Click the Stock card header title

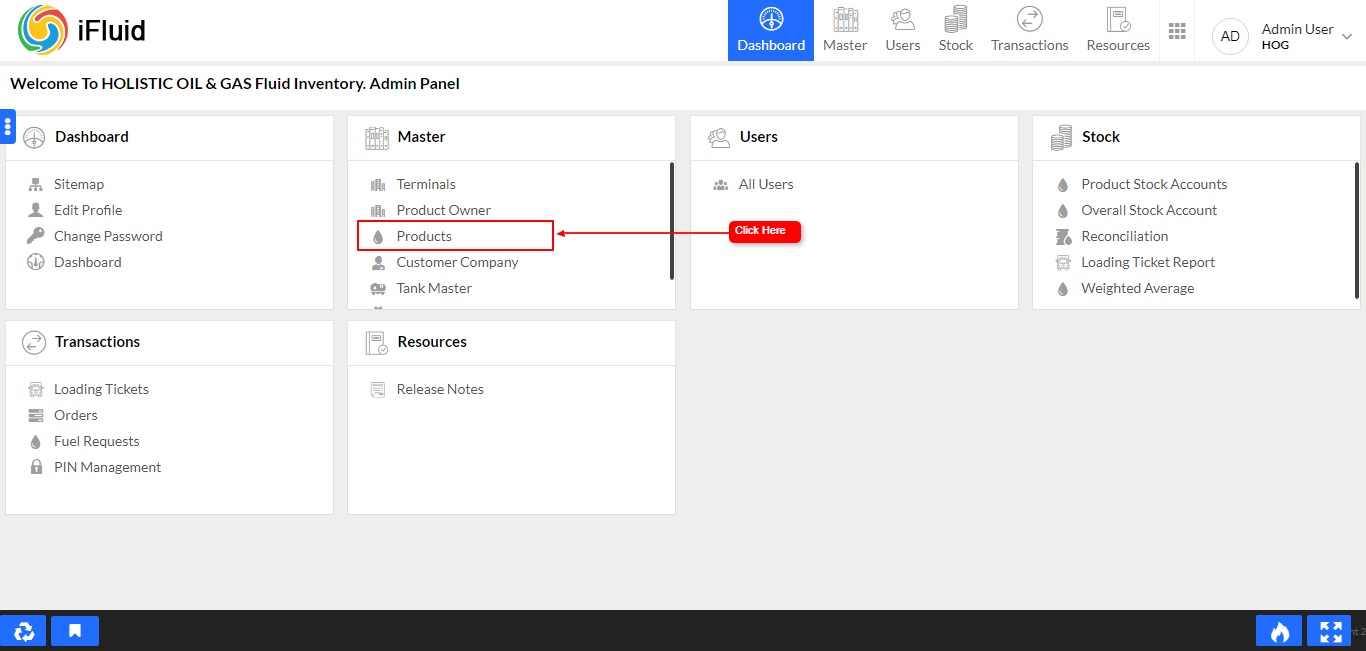pyautogui.click(x=1101, y=137)
